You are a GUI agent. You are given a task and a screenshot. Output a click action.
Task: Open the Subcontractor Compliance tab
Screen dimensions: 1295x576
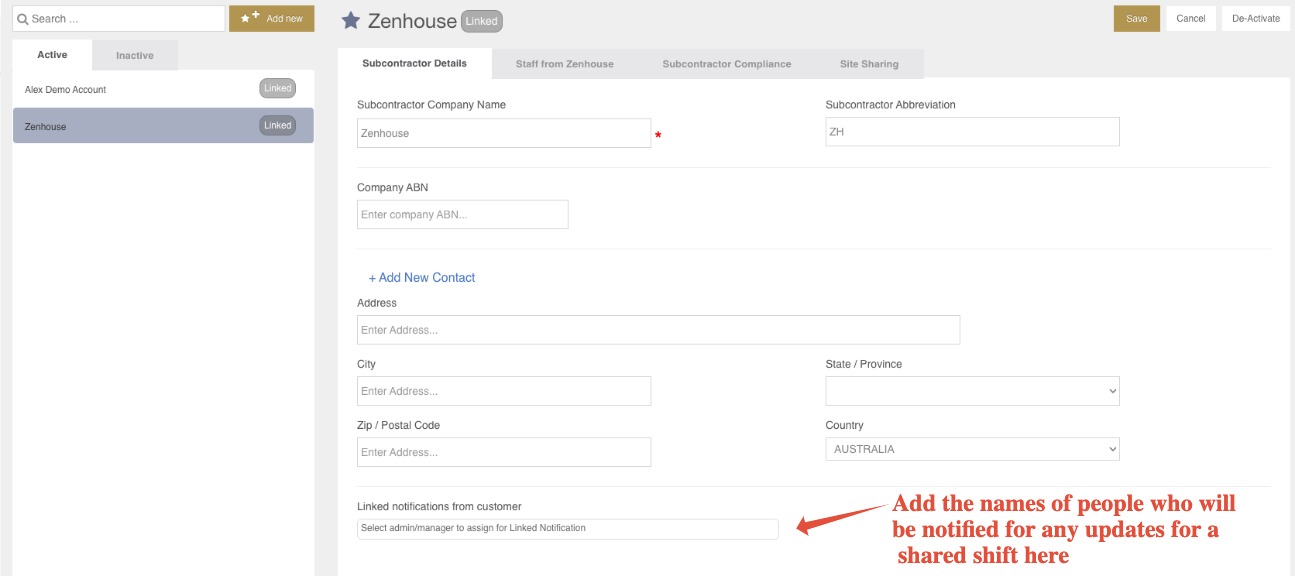point(727,64)
